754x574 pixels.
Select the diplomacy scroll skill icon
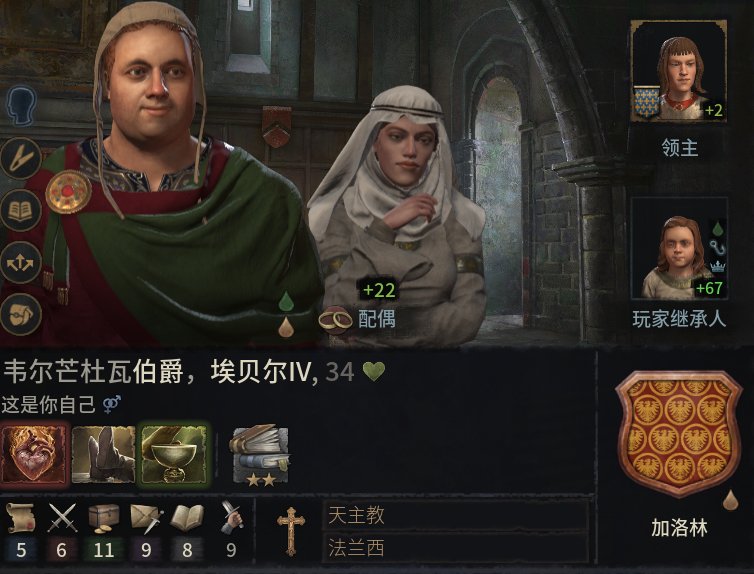coord(20,518)
